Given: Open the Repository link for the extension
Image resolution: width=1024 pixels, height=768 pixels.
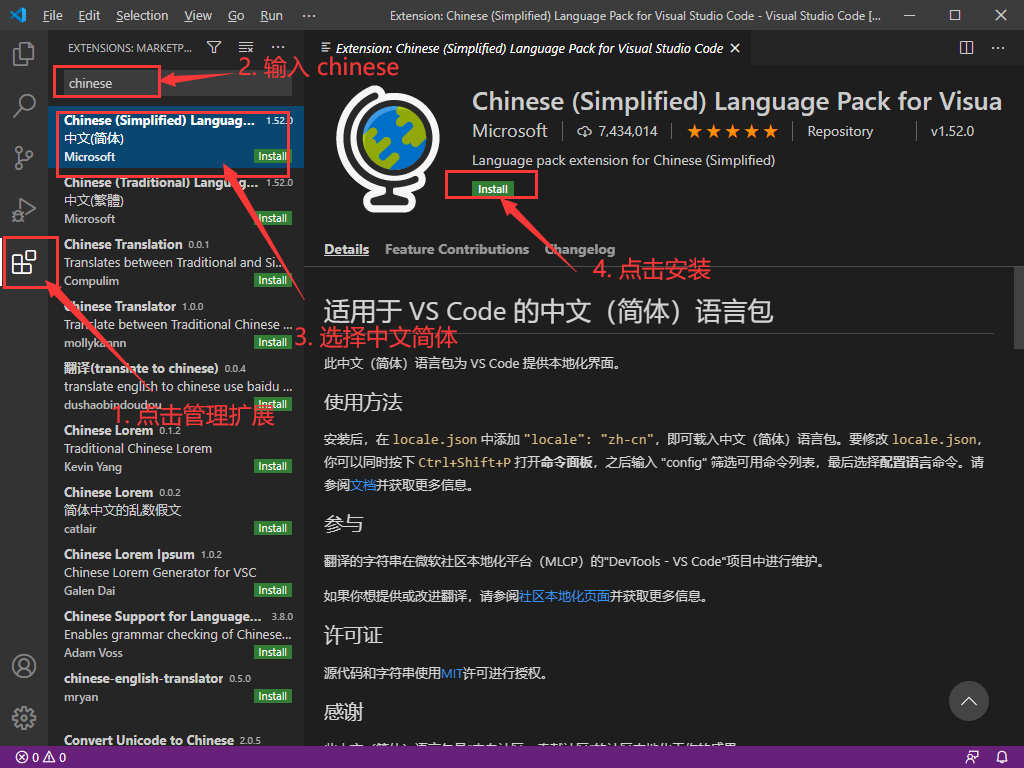Looking at the screenshot, I should [839, 130].
